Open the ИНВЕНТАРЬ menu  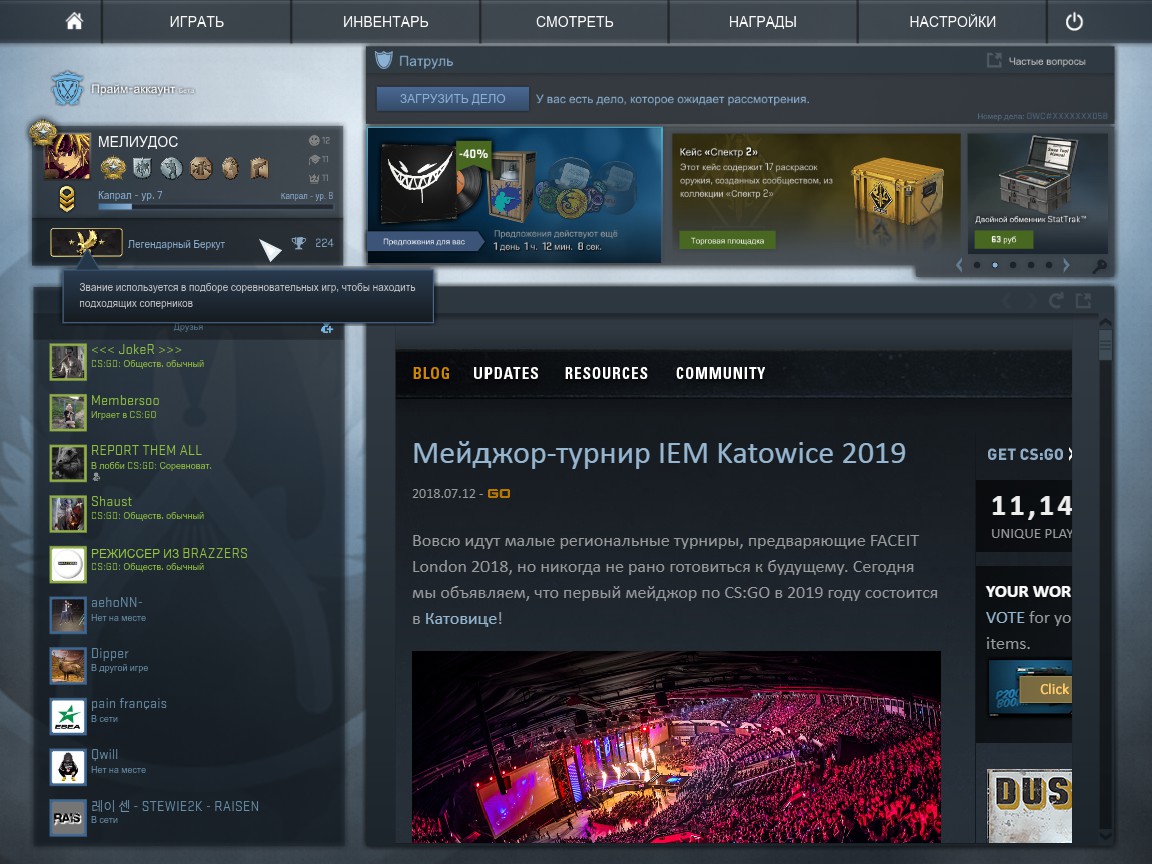(x=386, y=21)
